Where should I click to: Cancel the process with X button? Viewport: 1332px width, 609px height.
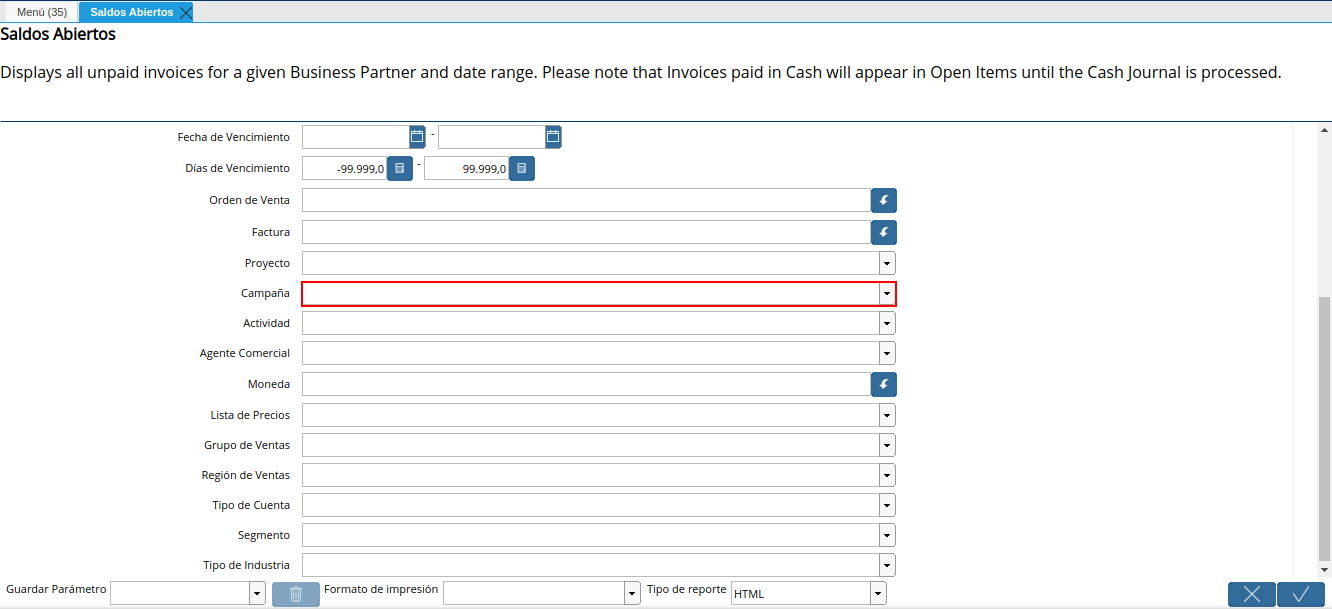pyautogui.click(x=1252, y=594)
